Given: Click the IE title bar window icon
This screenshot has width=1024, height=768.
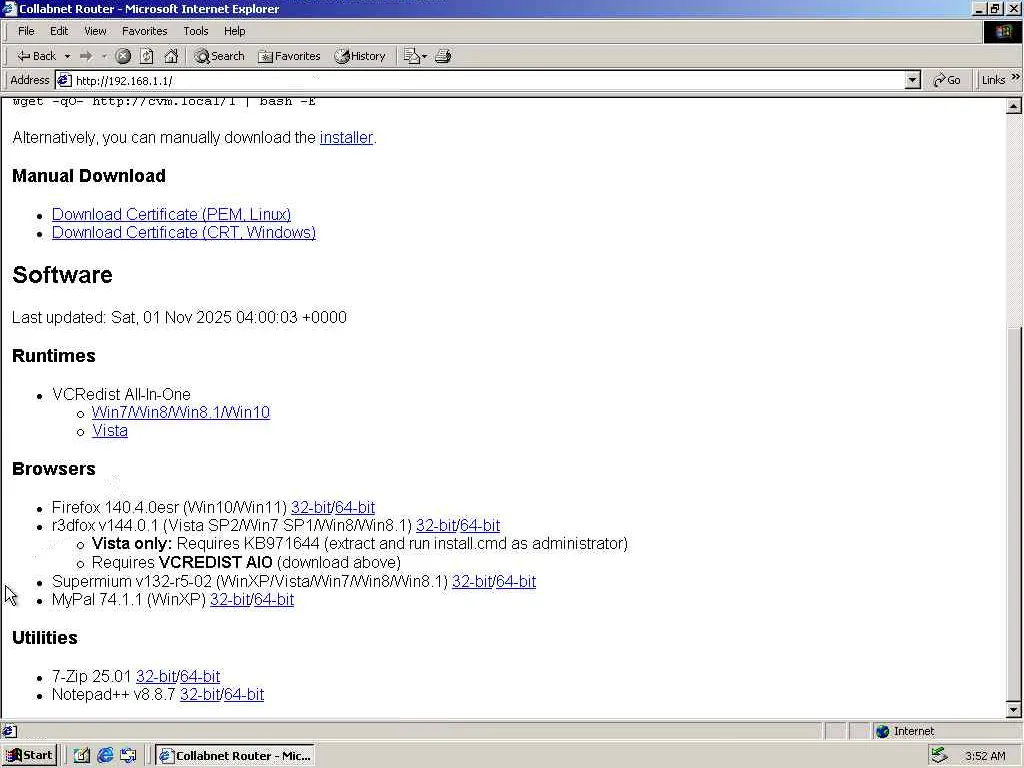Looking at the screenshot, I should (9, 8).
